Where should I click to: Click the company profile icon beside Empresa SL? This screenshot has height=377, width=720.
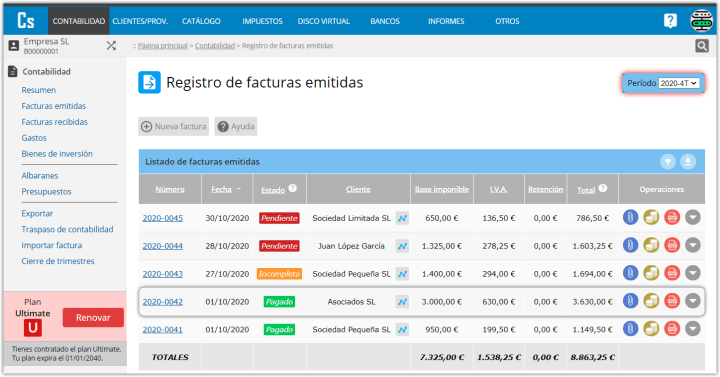14,45
